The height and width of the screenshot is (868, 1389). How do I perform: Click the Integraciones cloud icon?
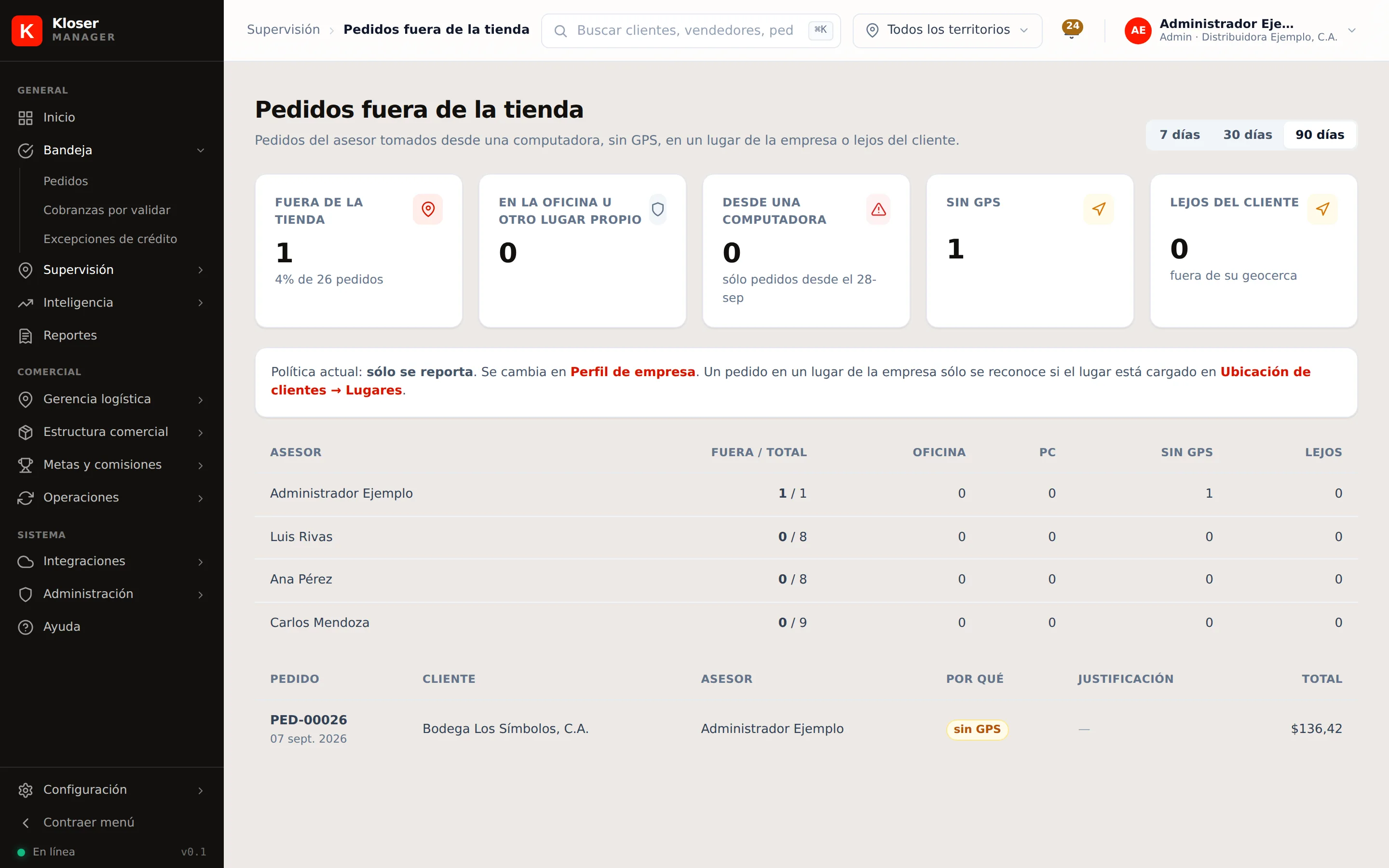click(25, 561)
